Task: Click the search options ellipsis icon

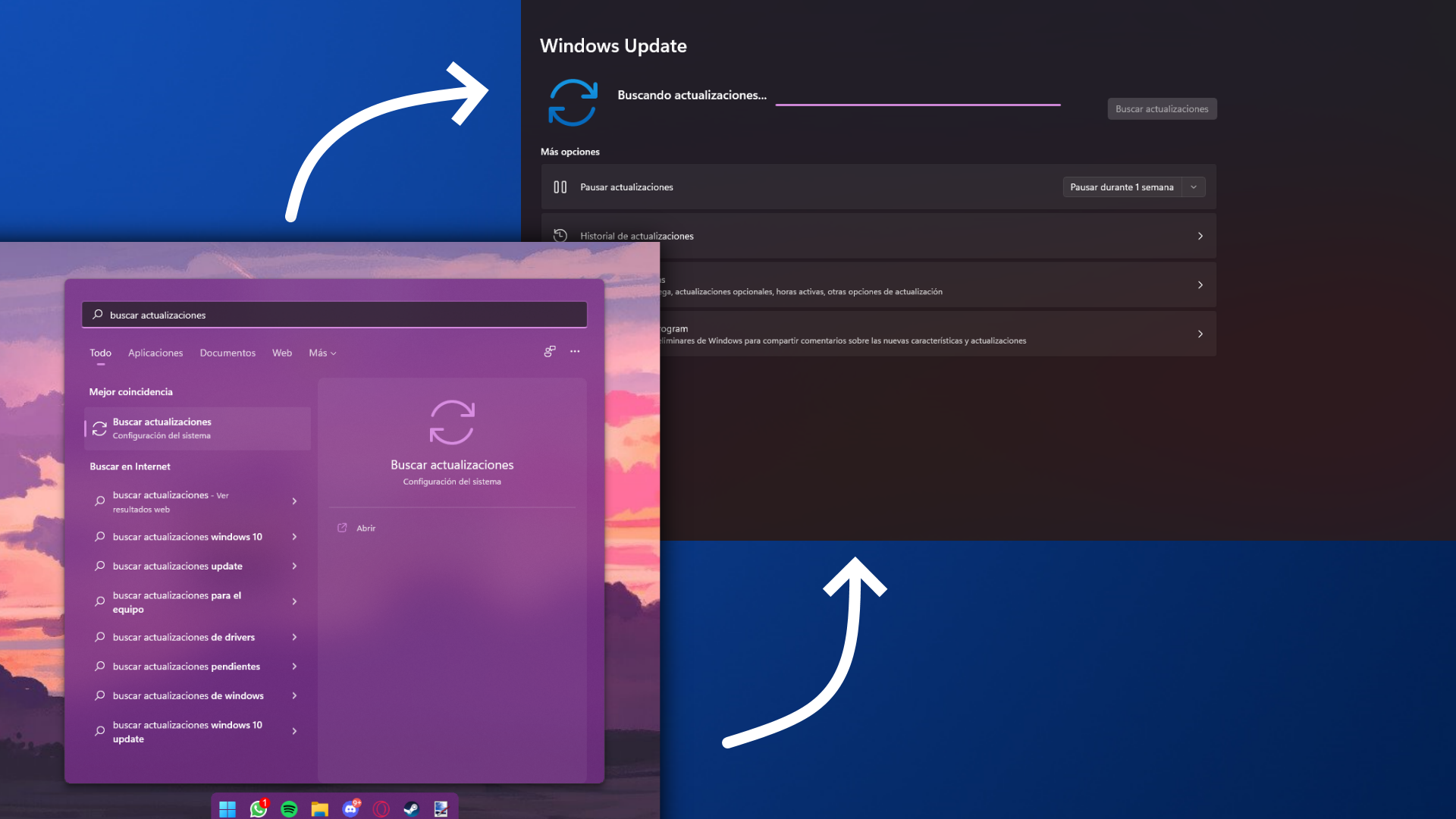Action: pyautogui.click(x=575, y=351)
